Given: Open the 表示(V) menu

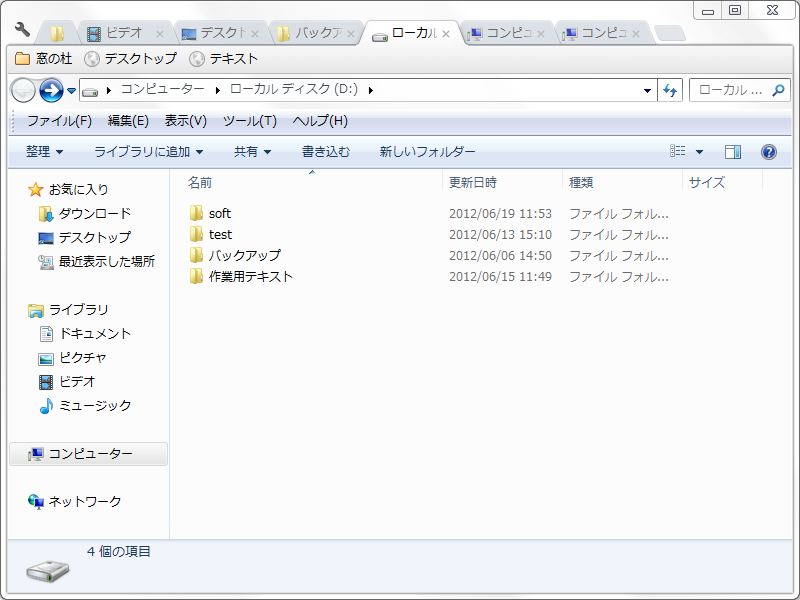Looking at the screenshot, I should pos(186,121).
